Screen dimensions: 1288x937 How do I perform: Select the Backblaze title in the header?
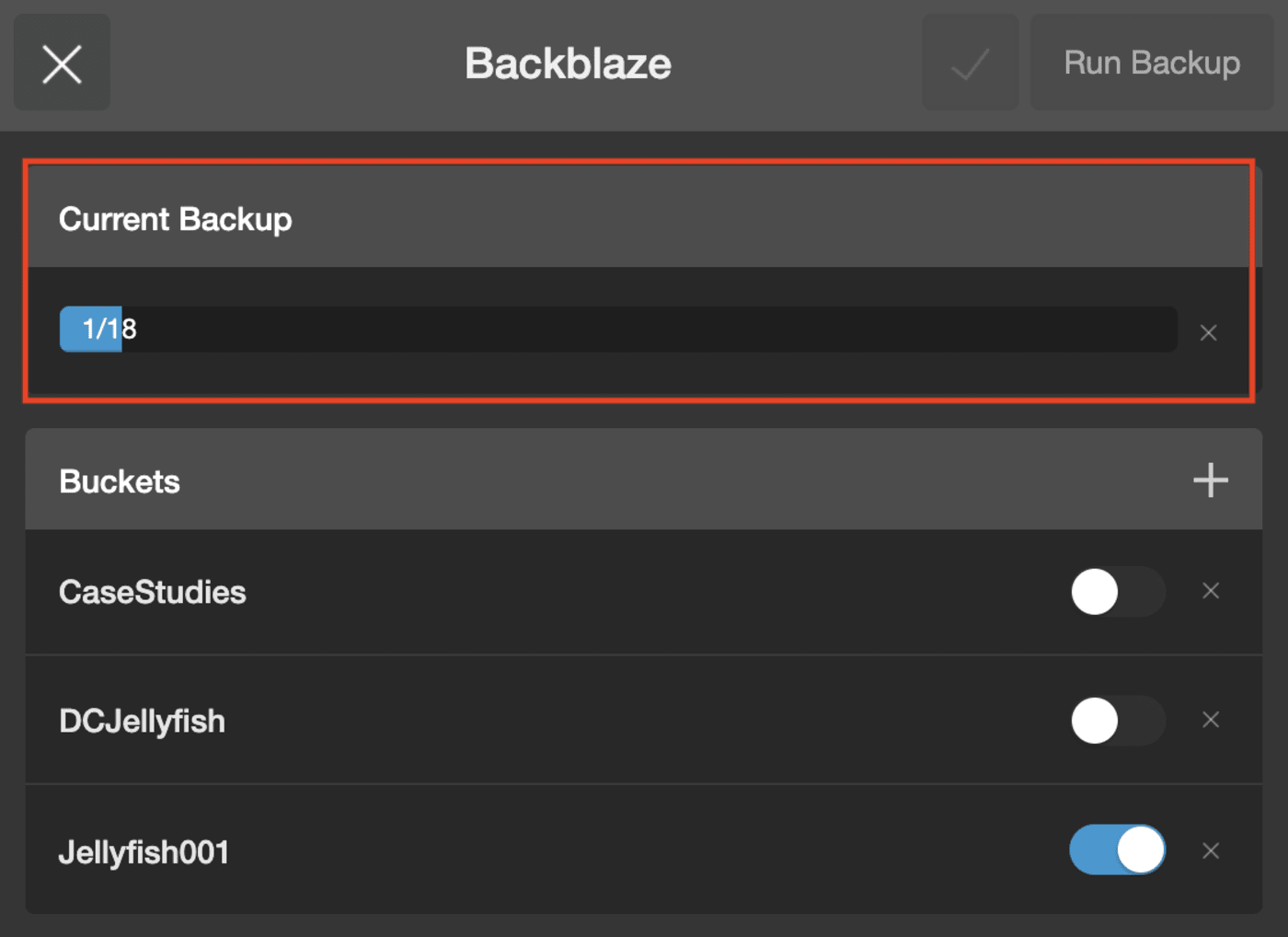click(x=568, y=62)
